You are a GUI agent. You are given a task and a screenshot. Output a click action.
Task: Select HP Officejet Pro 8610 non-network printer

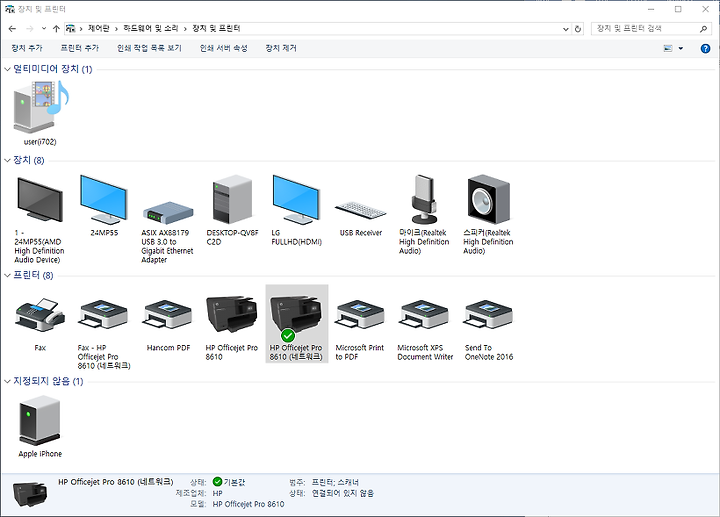tap(232, 315)
